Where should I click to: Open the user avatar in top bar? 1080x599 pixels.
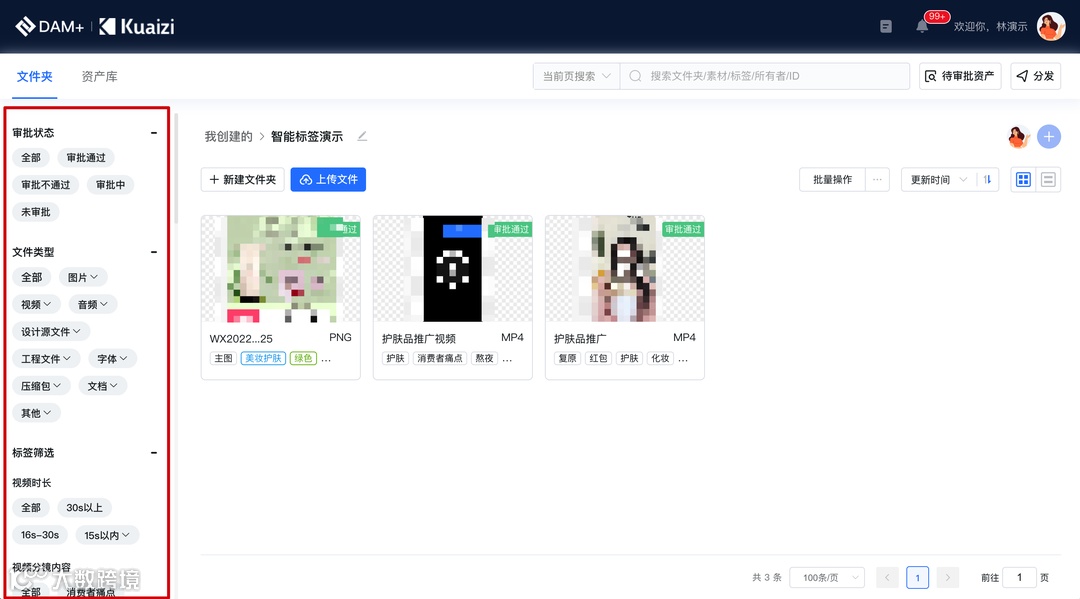[x=1050, y=26]
